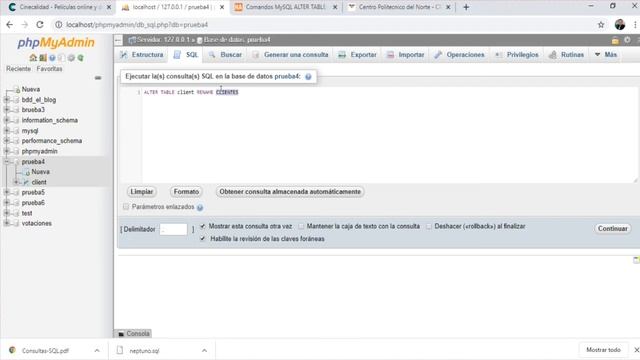This screenshot has width=640, height=360.
Task: Close the downloads bar
Action: (636, 350)
